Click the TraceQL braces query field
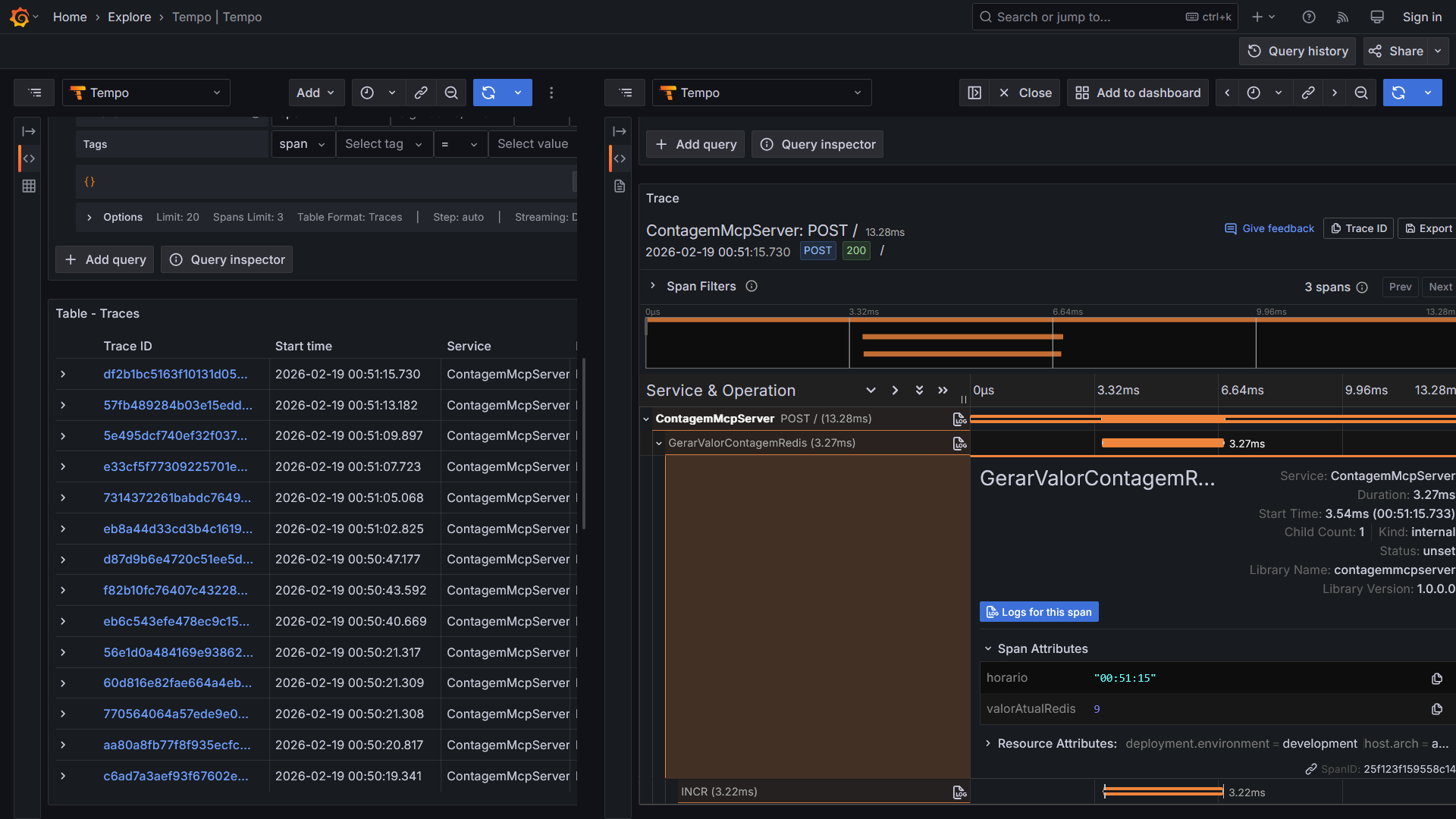This screenshot has width=1456, height=819. 326,182
